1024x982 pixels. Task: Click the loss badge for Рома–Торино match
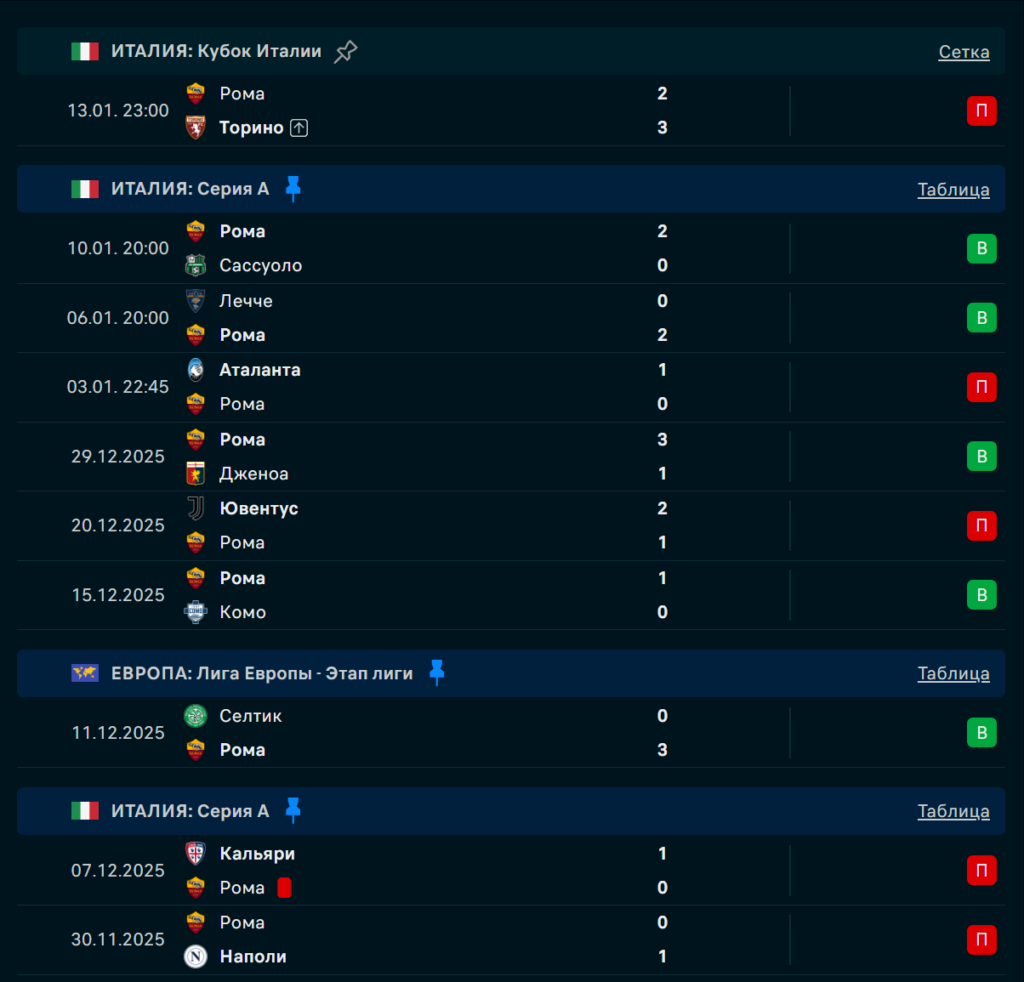tap(981, 111)
